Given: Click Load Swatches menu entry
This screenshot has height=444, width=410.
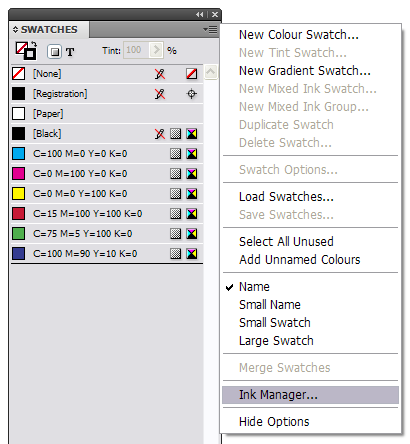Looking at the screenshot, I should (x=286, y=197).
